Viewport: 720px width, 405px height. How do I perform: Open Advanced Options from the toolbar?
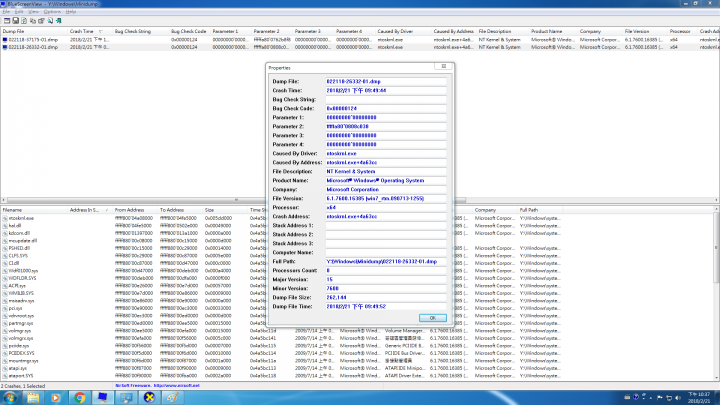(x=7, y=21)
